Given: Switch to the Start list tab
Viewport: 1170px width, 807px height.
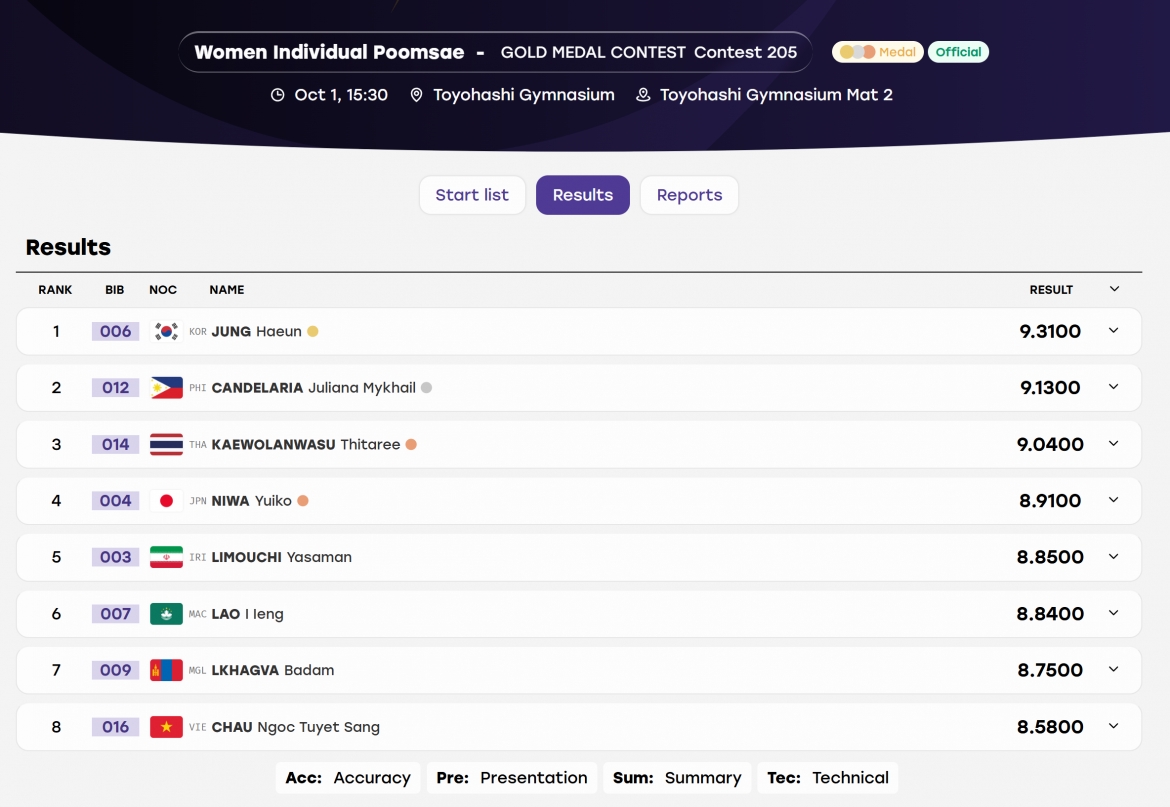Looking at the screenshot, I should point(472,195).
